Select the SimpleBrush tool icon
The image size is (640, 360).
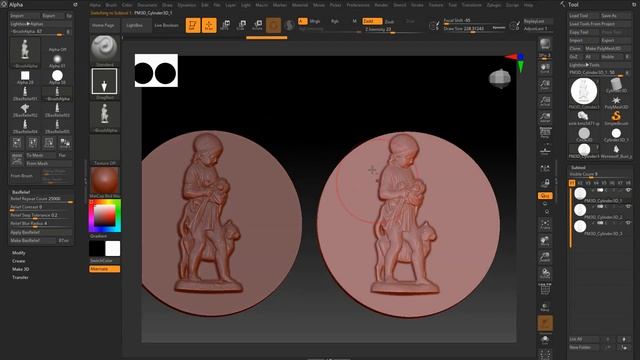pos(616,118)
